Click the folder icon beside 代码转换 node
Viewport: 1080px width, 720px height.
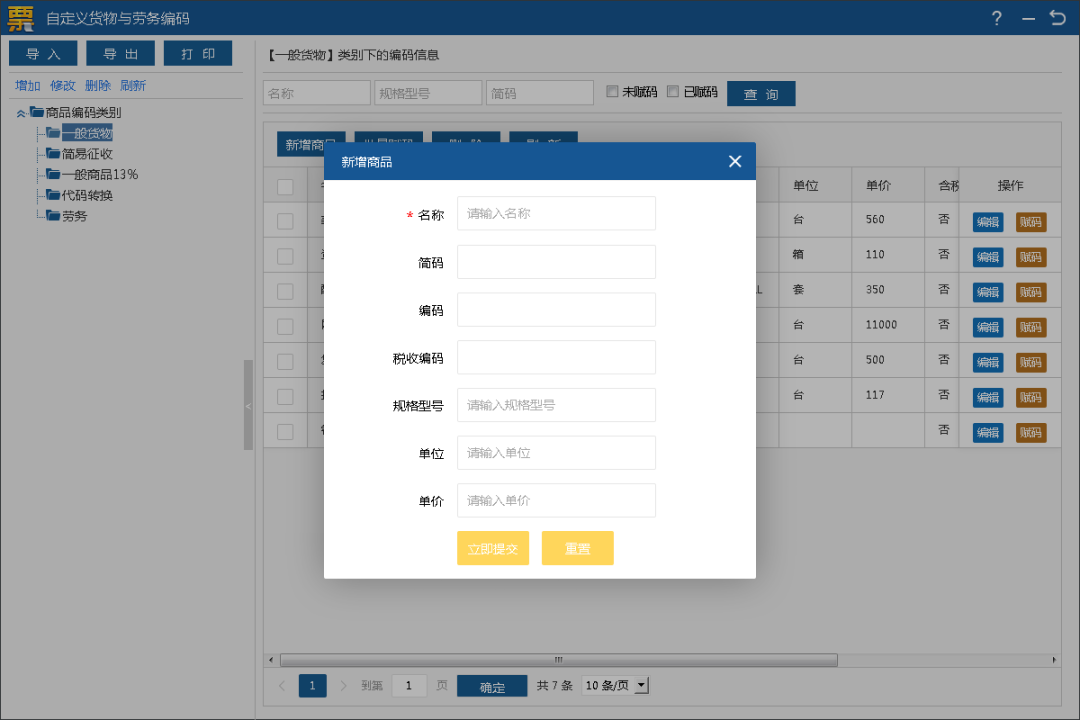(x=55, y=195)
